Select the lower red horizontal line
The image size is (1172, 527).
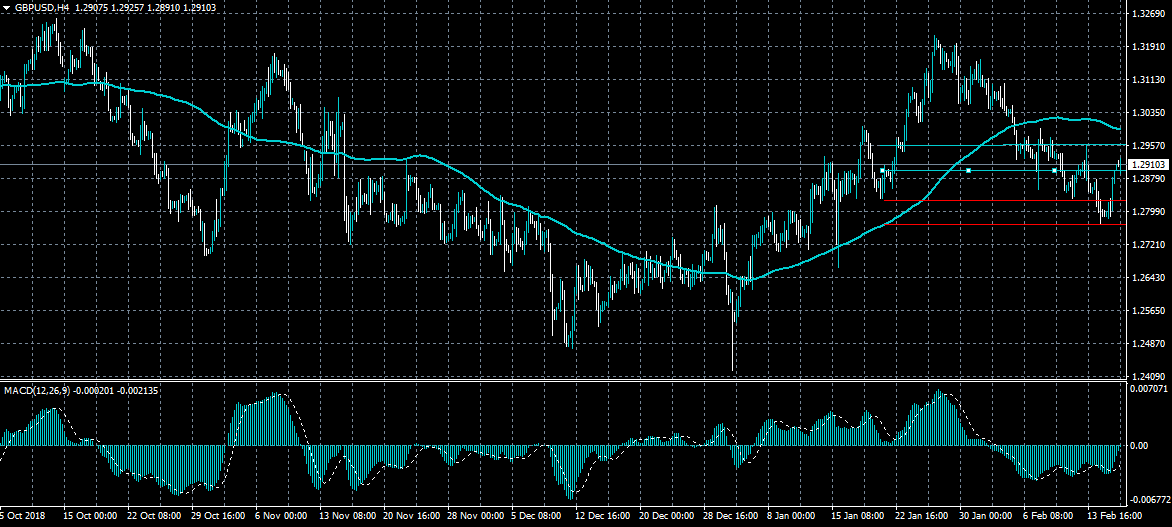tap(1000, 224)
